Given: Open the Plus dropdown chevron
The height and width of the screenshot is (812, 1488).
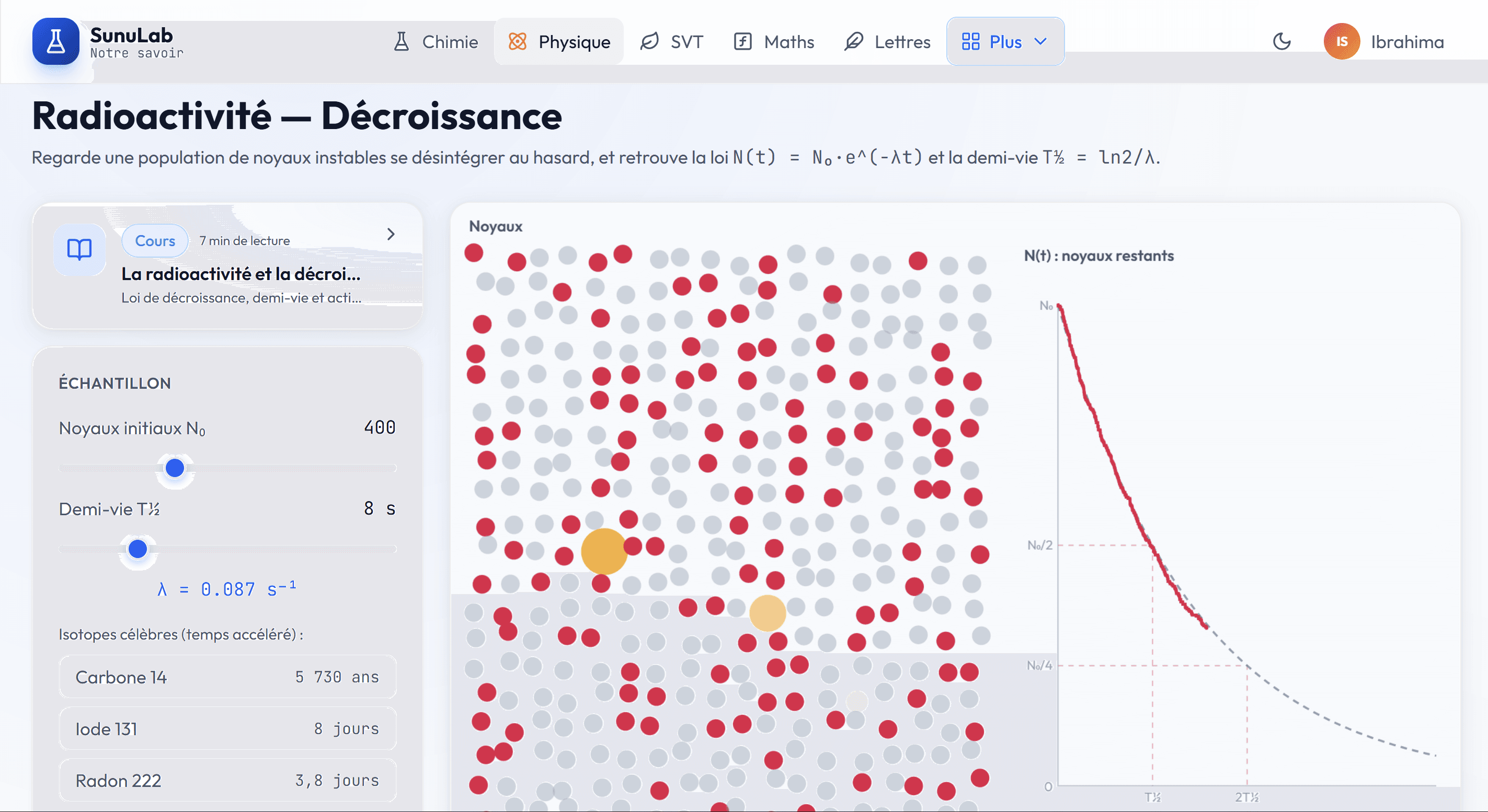Looking at the screenshot, I should click(1040, 42).
